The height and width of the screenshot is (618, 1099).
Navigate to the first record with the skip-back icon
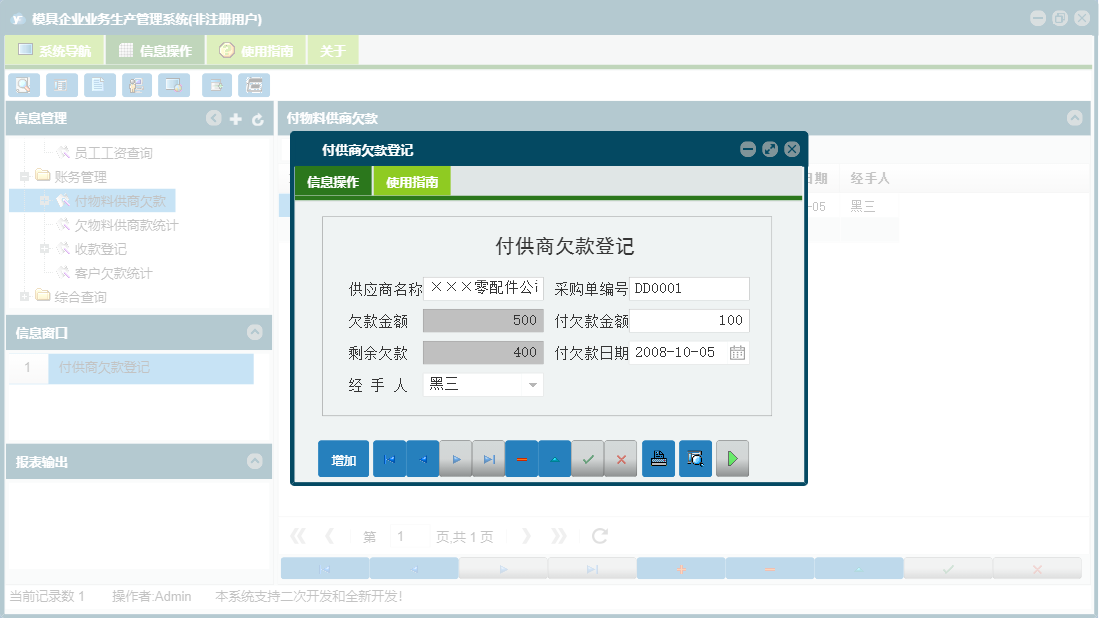pyautogui.click(x=389, y=458)
